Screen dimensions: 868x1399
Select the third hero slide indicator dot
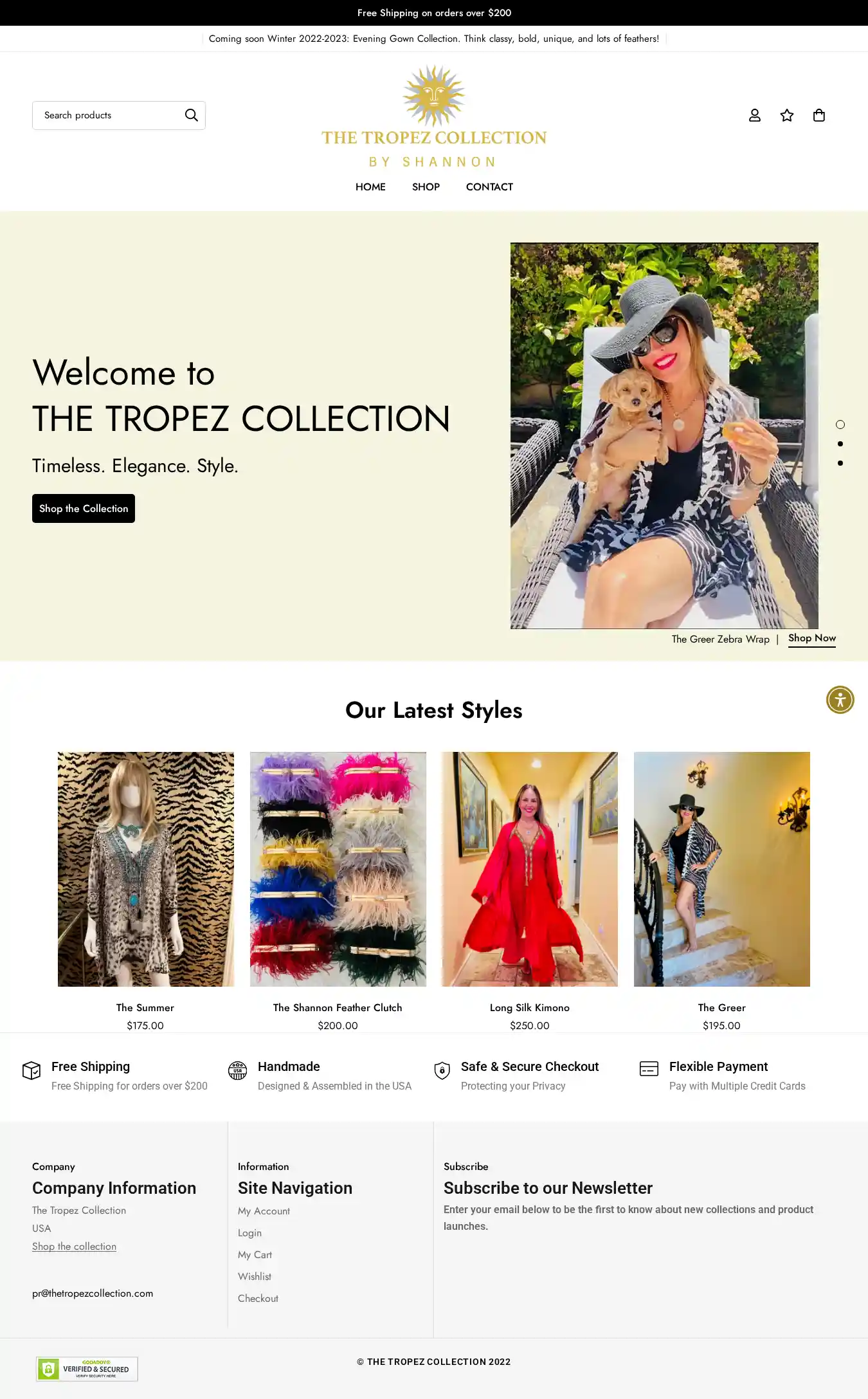840,463
